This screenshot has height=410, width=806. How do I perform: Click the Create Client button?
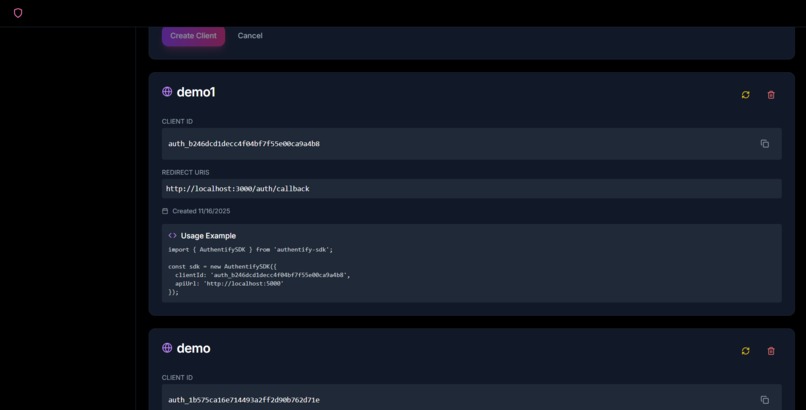tap(193, 35)
